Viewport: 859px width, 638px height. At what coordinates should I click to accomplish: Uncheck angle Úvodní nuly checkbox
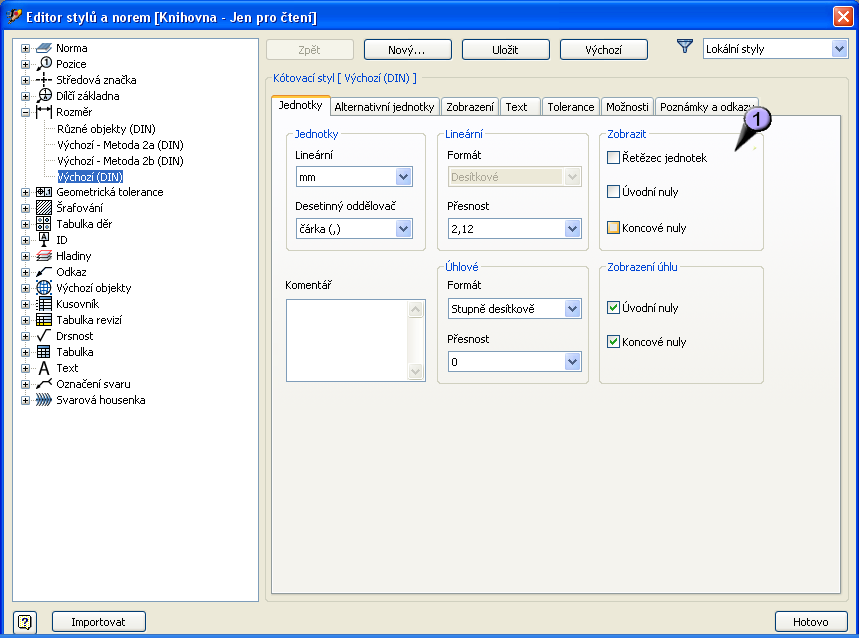point(614,308)
